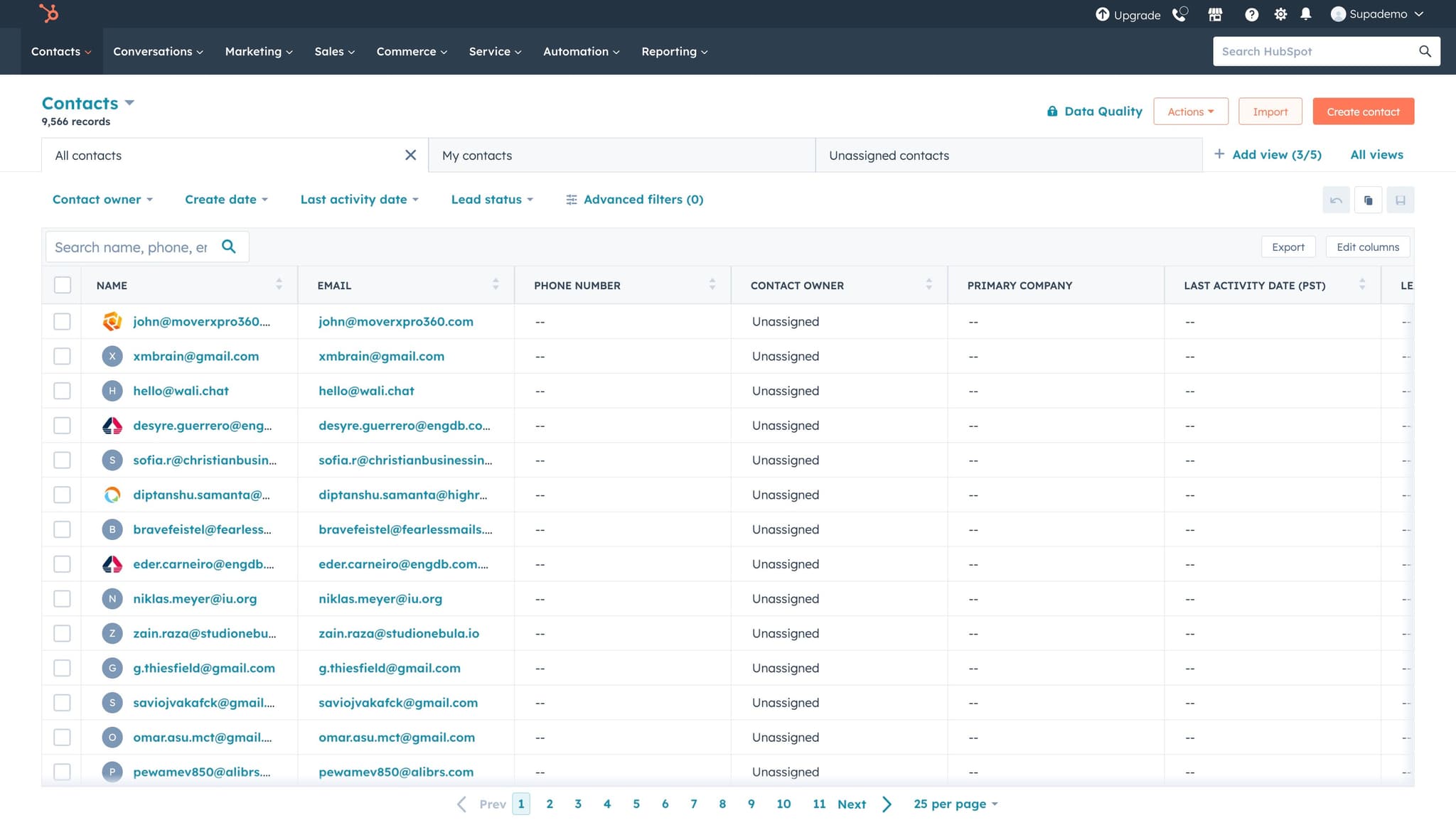The width and height of the screenshot is (1456, 825).
Task: Switch to the Unassigned contacts tab
Action: coord(889,156)
